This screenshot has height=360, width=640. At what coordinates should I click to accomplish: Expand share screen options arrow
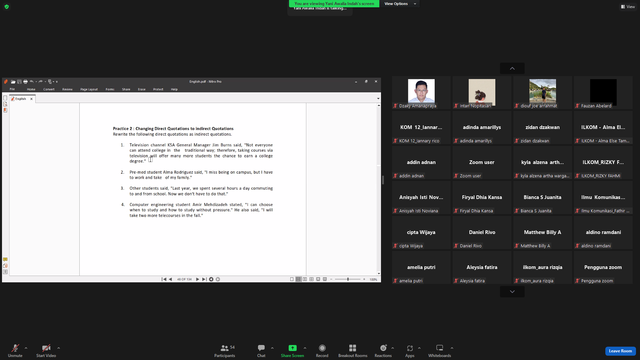305,348
